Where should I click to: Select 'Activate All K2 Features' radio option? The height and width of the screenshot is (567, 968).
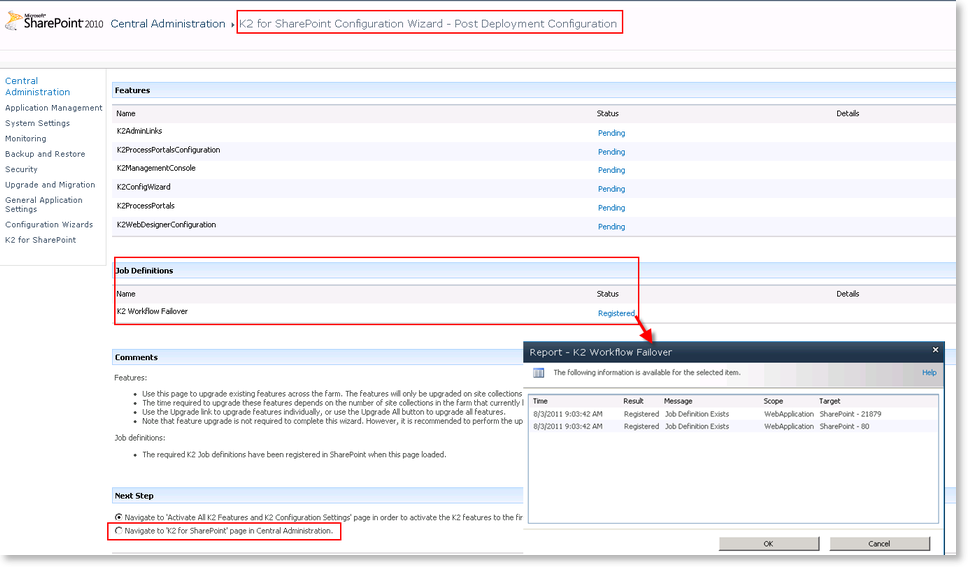pyautogui.click(x=119, y=517)
